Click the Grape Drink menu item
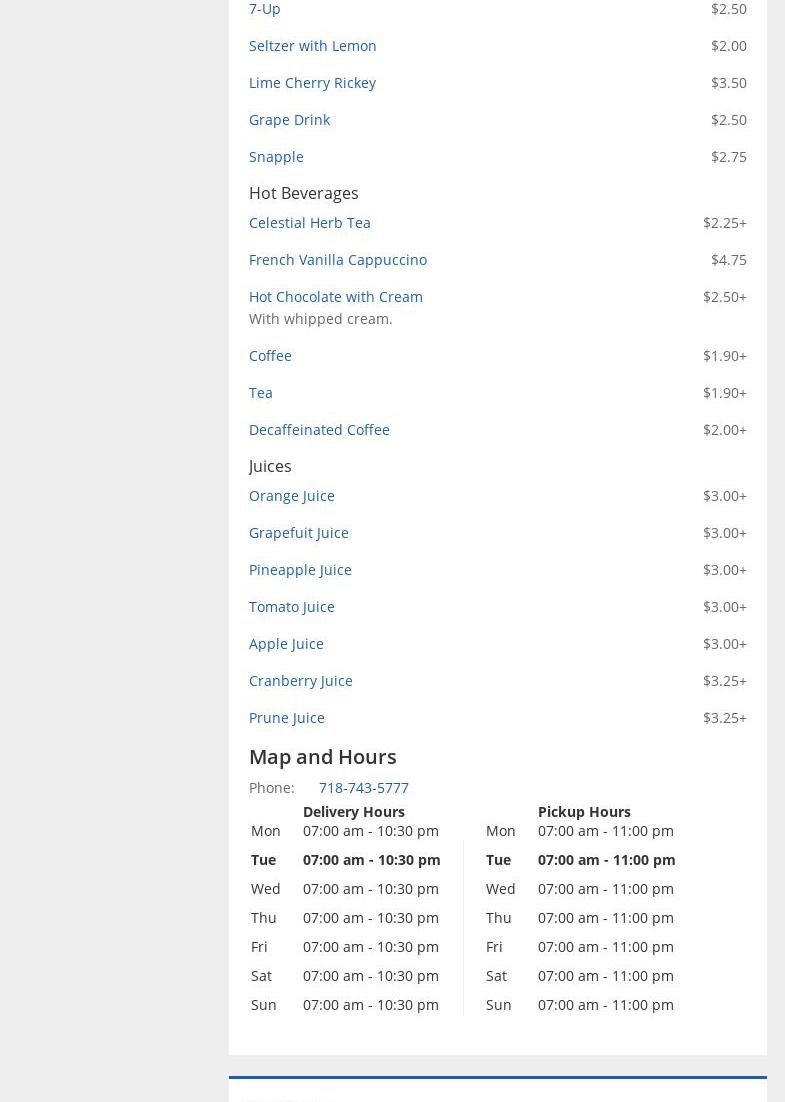This screenshot has width=785, height=1102. 289,120
